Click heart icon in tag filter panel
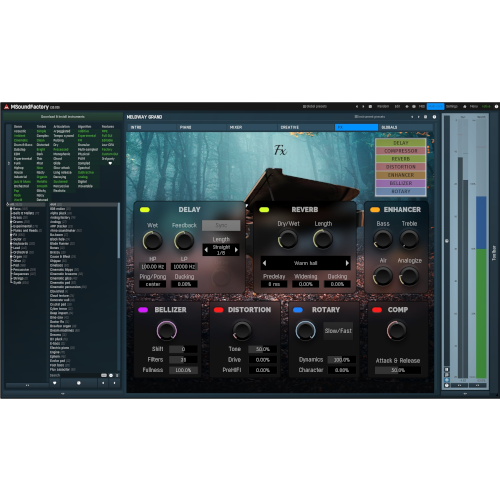Image resolution: width=500 pixels, height=500 pixels. 110,163
